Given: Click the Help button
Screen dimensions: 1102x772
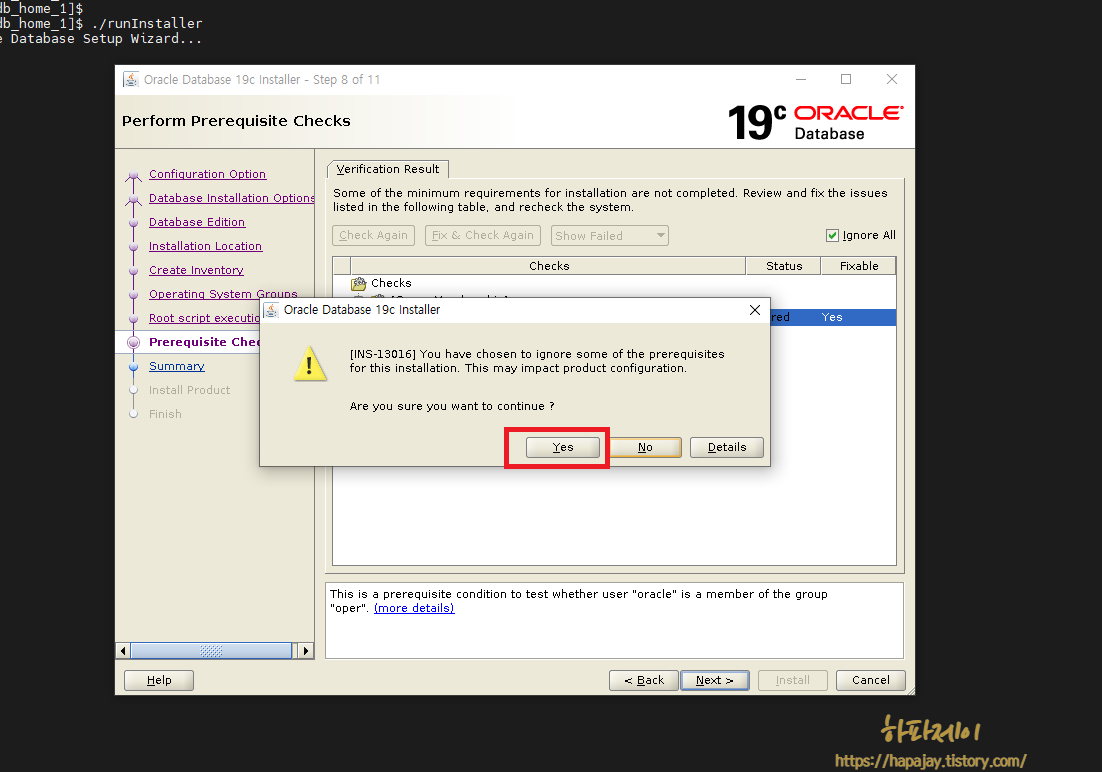Looking at the screenshot, I should coord(159,681).
